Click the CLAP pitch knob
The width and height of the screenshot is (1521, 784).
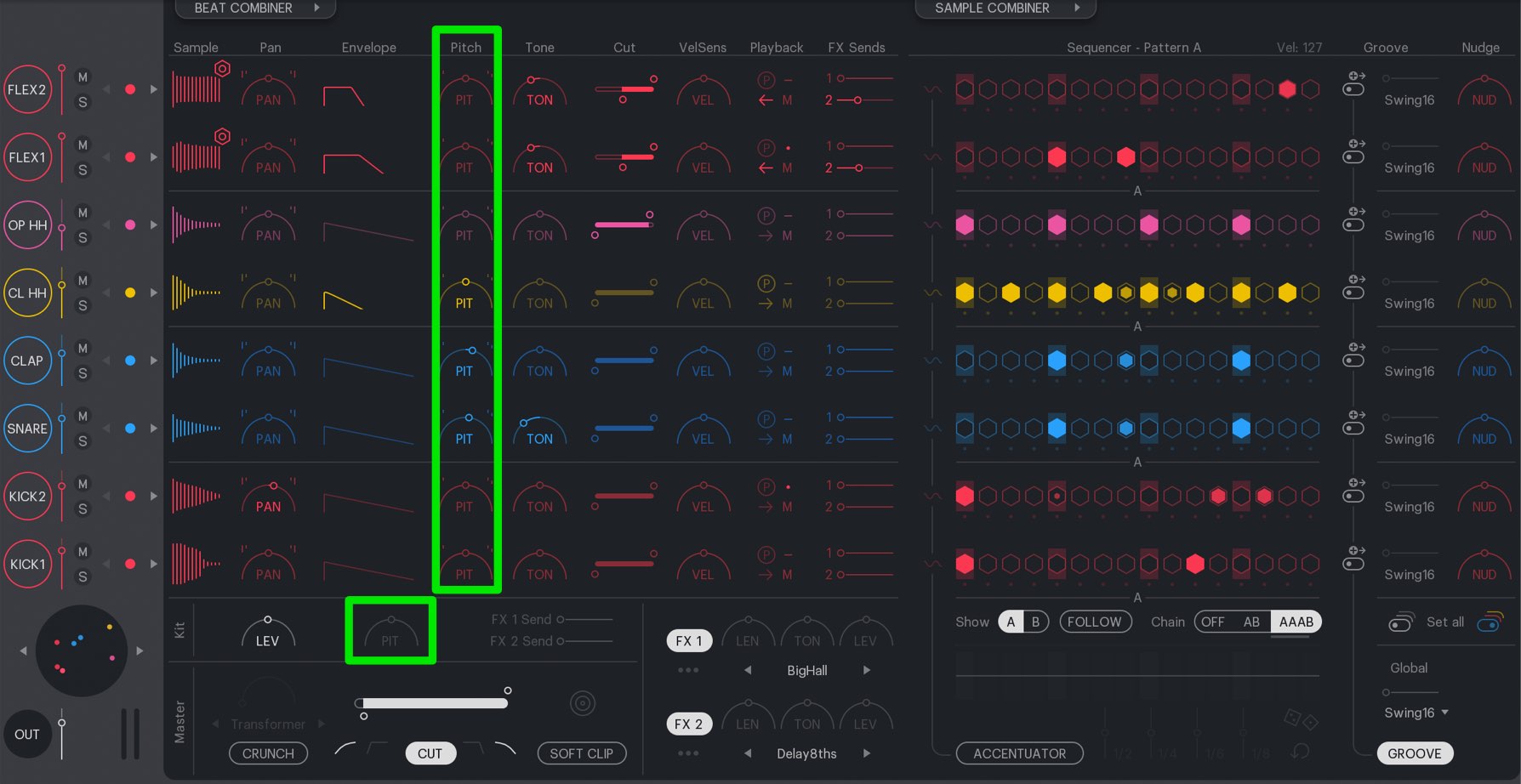coord(464,361)
